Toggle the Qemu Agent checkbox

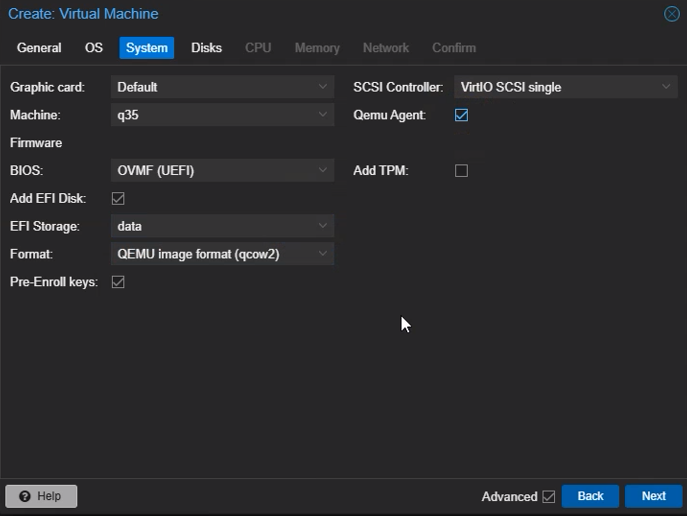click(x=461, y=115)
